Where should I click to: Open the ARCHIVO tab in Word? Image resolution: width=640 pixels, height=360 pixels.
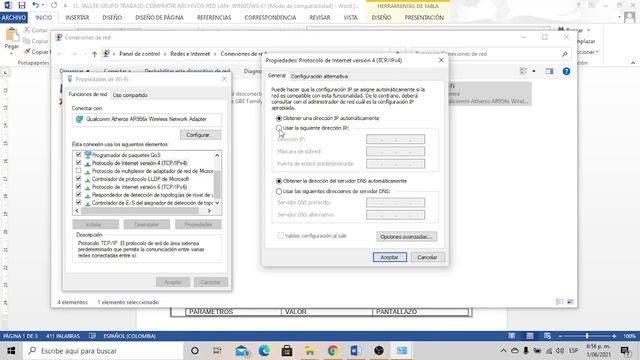tap(14, 18)
